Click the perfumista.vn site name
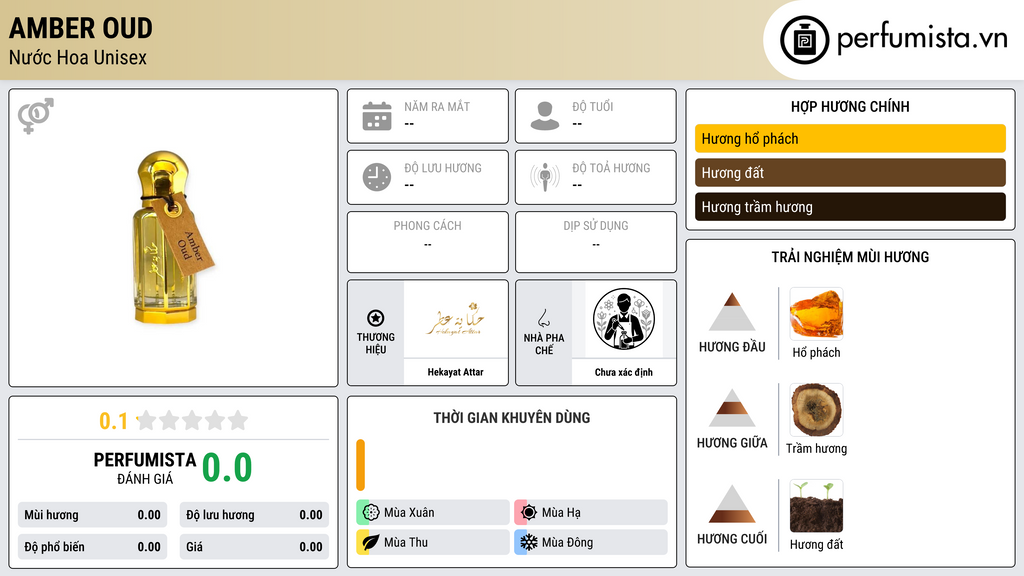 [x=922, y=39]
